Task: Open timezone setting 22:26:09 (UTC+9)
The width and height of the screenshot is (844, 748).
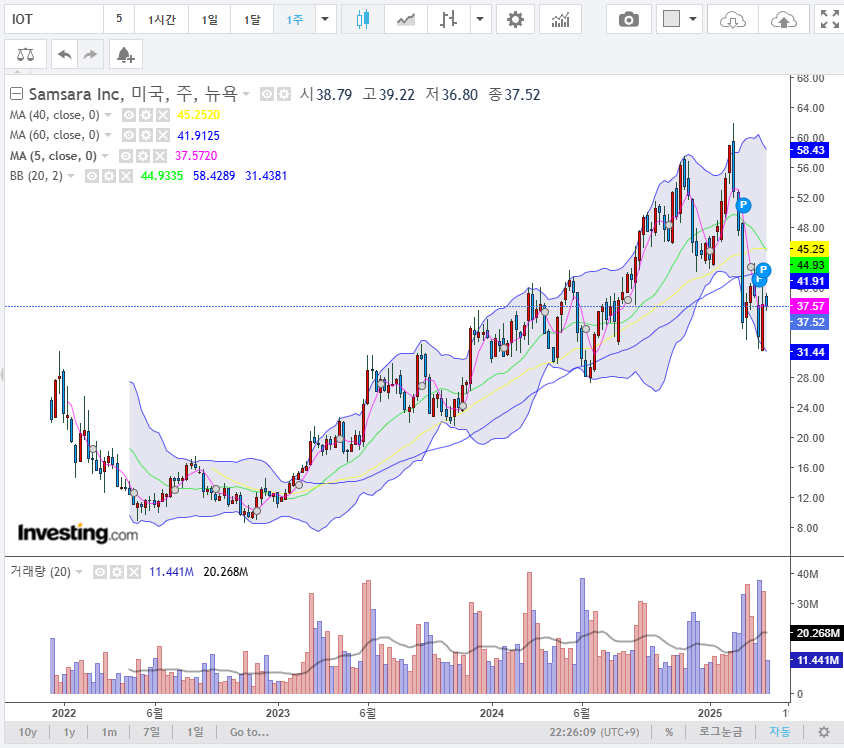Action: coord(594,732)
